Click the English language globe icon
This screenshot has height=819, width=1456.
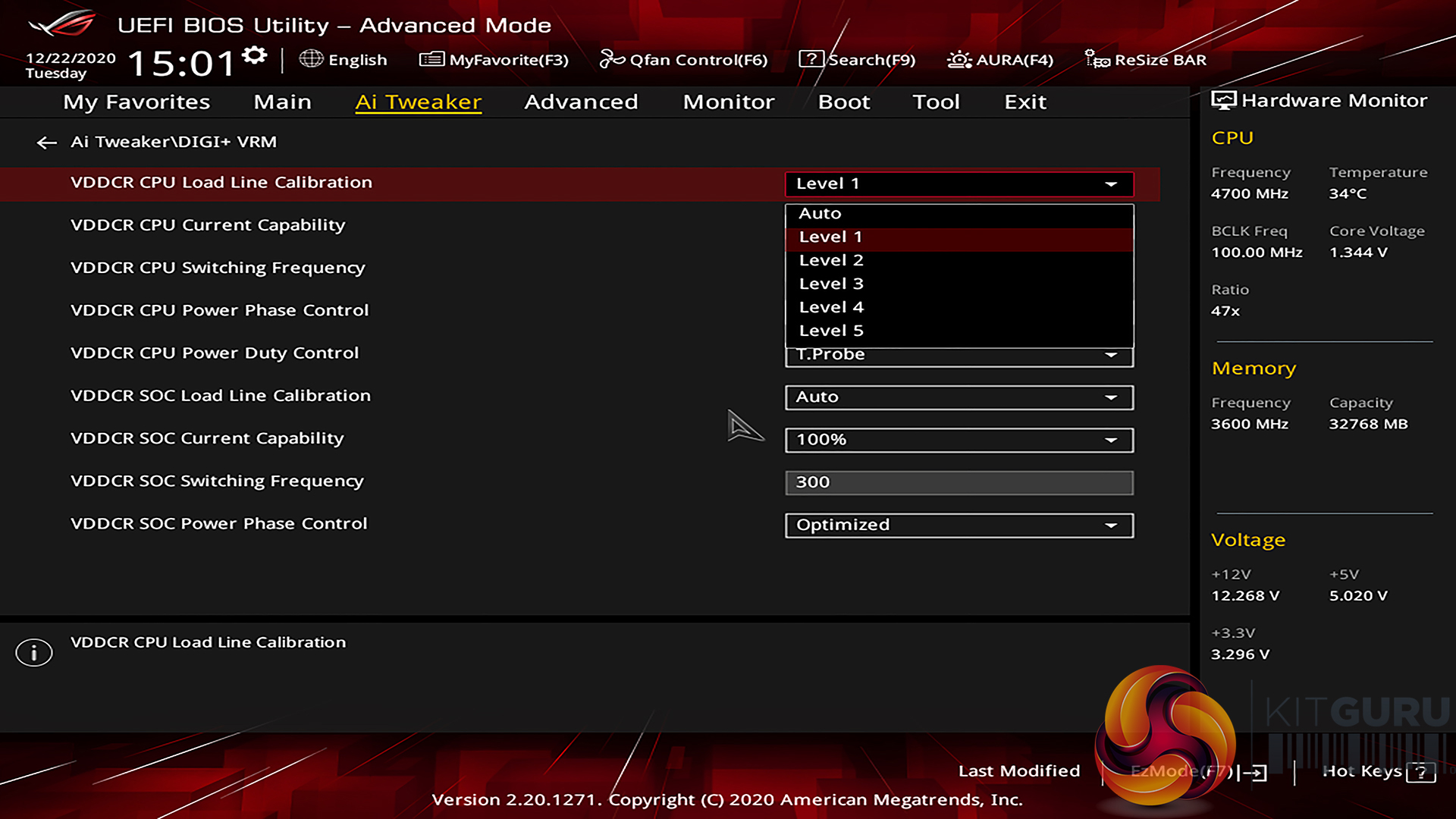pos(311,59)
